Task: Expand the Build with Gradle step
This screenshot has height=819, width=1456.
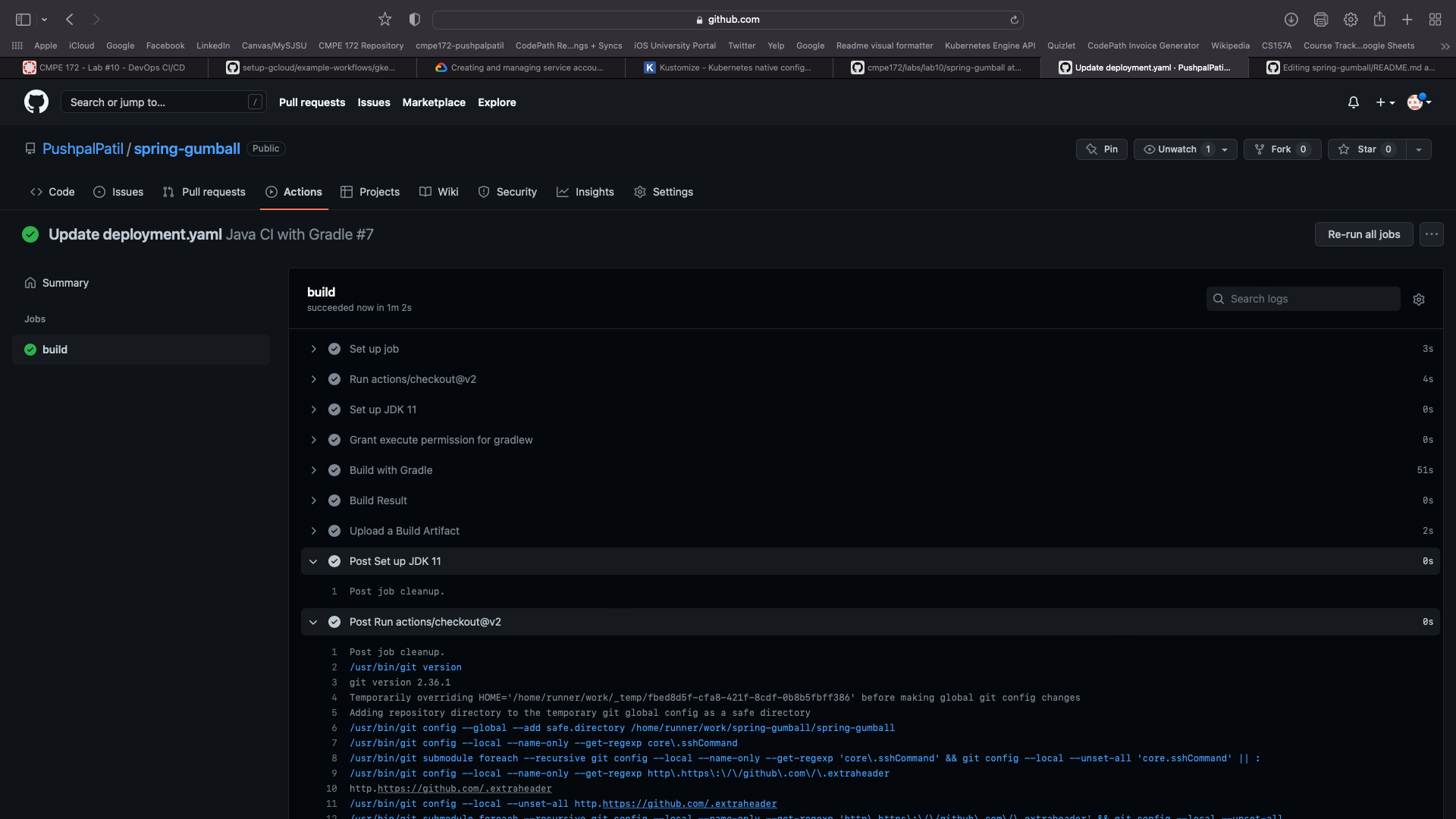Action: [313, 470]
